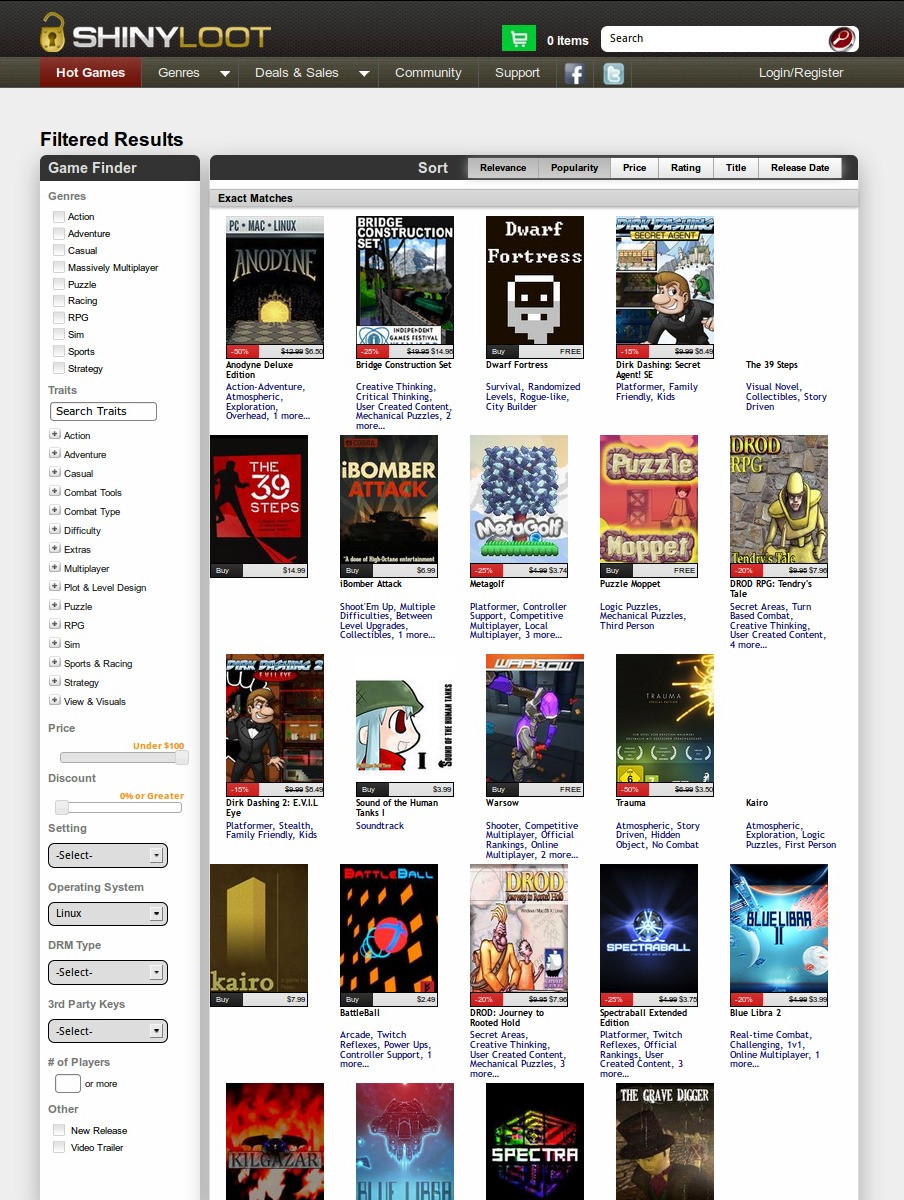Open Dwarf Fortress cover image
This screenshot has width=904, height=1200.
pyautogui.click(x=535, y=280)
